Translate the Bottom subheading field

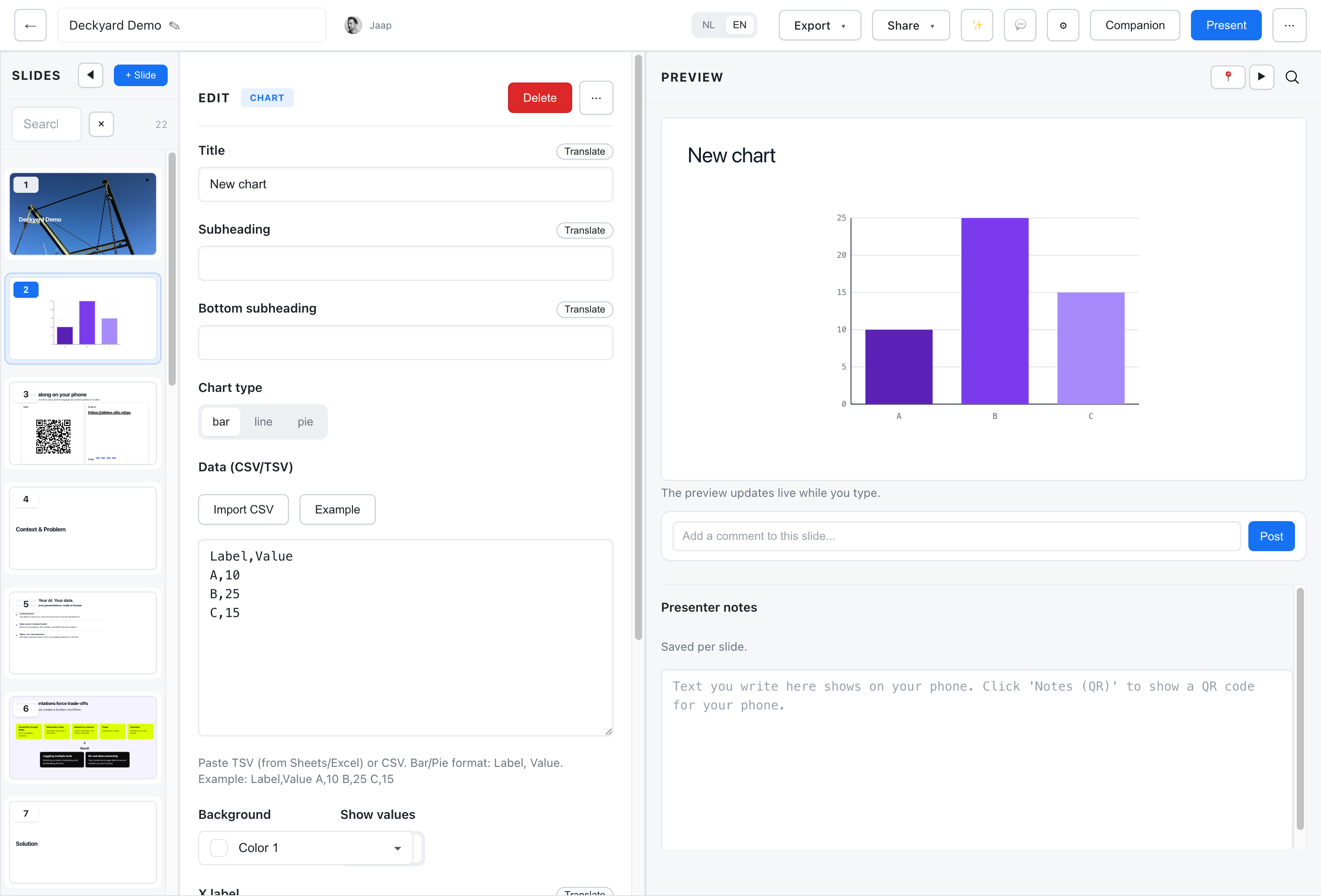click(x=584, y=309)
